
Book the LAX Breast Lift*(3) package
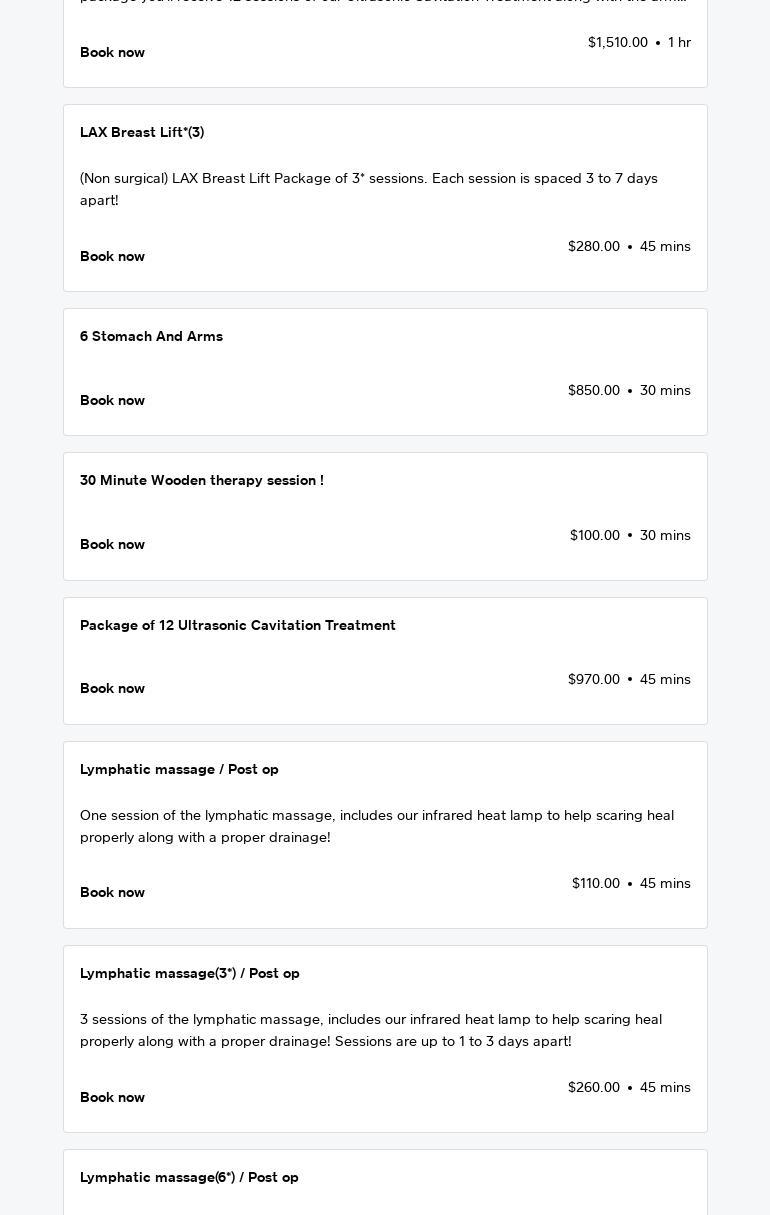pos(112,256)
